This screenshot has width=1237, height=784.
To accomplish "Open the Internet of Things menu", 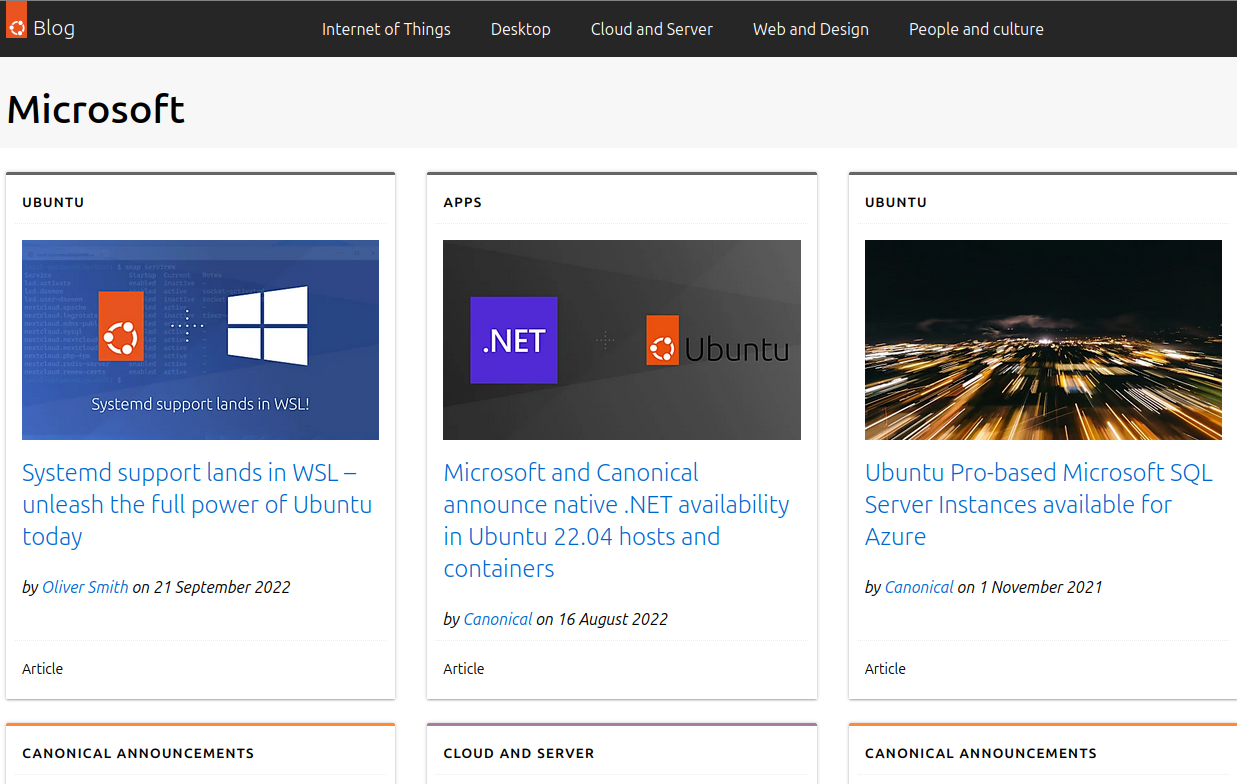I will click(x=386, y=29).
